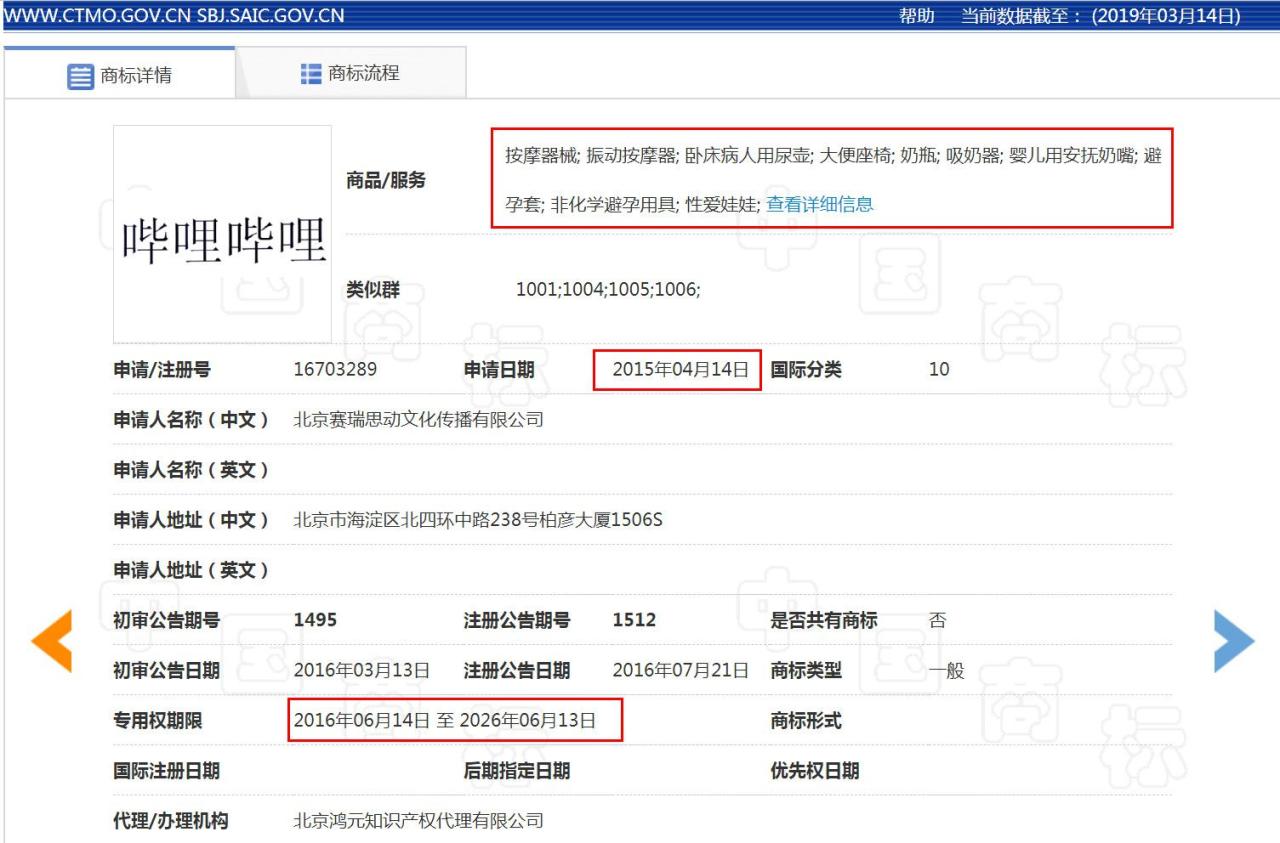Click preliminary announcement issue number 1495
Screen dimensions: 1280x843
[x=315, y=620]
